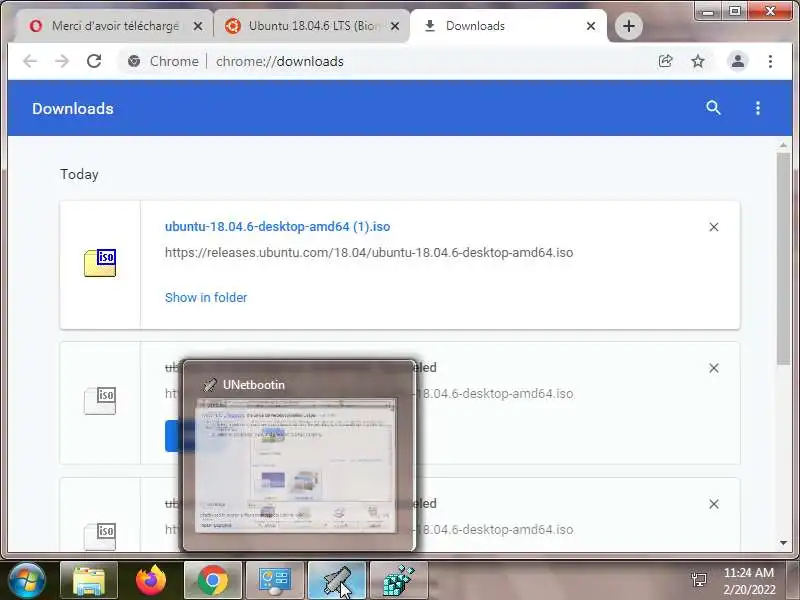
Task: Remove the second canceled download entry
Action: (713, 368)
